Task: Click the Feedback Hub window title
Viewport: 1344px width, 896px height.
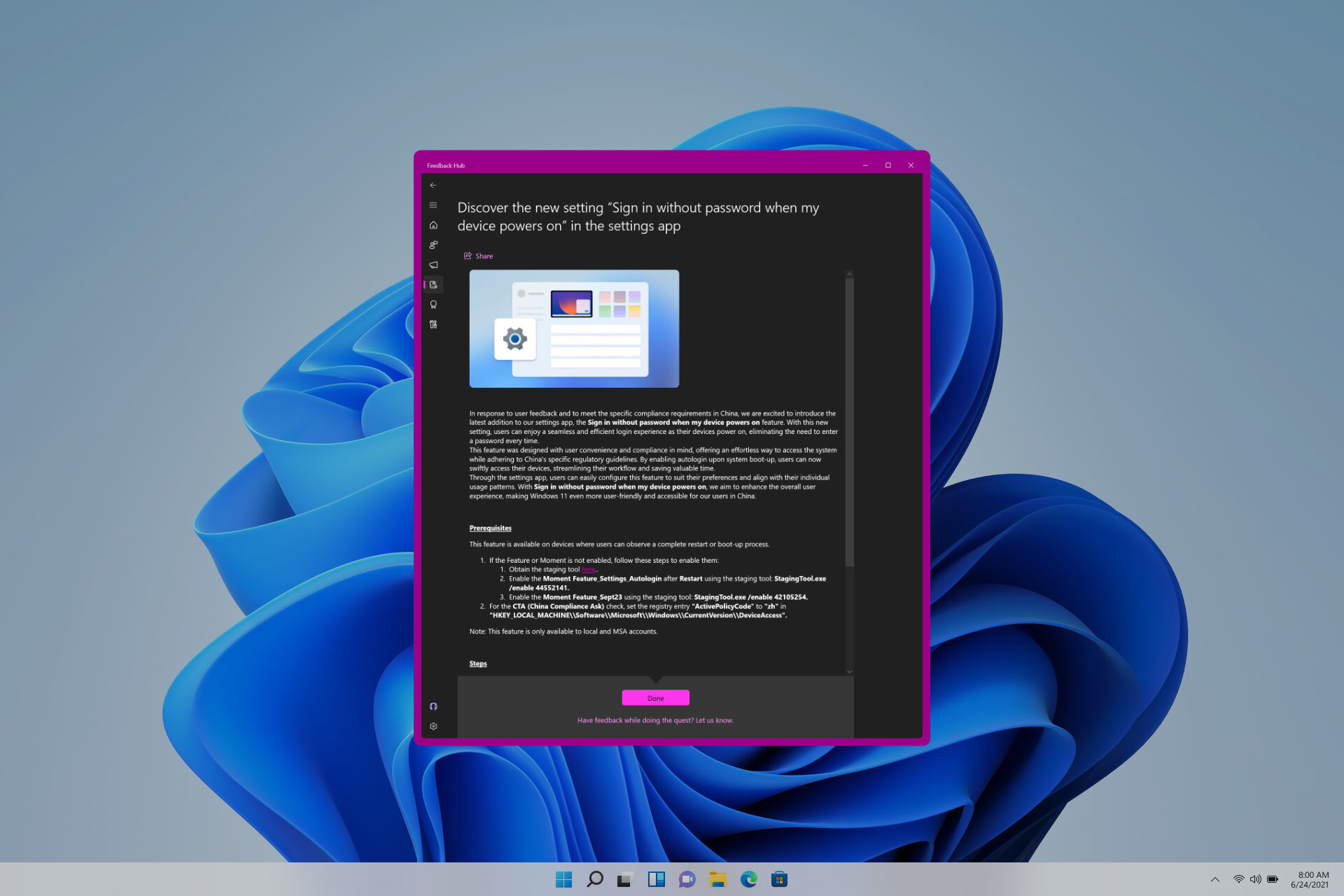Action: [445, 166]
